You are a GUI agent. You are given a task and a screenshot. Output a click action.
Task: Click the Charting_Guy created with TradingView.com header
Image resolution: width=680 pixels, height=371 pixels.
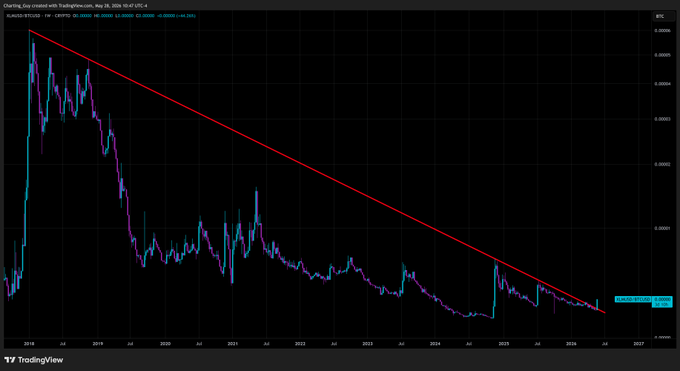[75, 6]
